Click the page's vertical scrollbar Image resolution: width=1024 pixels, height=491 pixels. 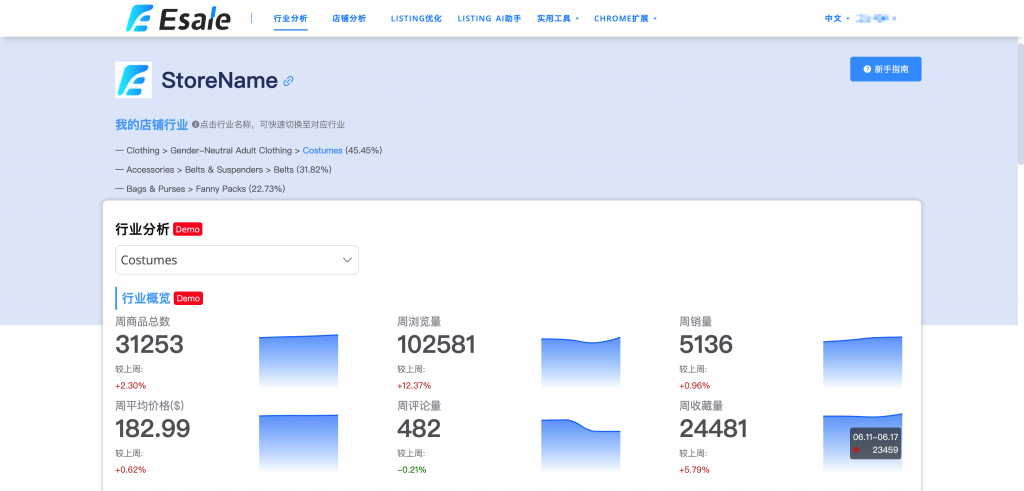pos(1019,100)
